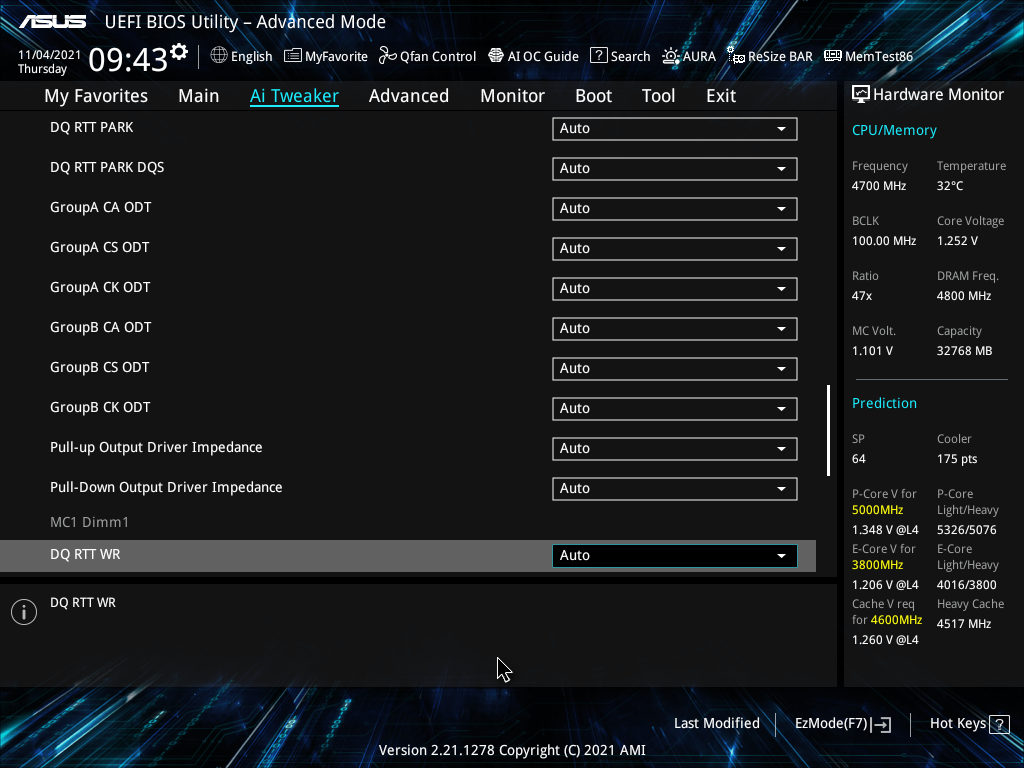Switch to the My Favorites tab
Image resolution: width=1024 pixels, height=768 pixels.
96,96
